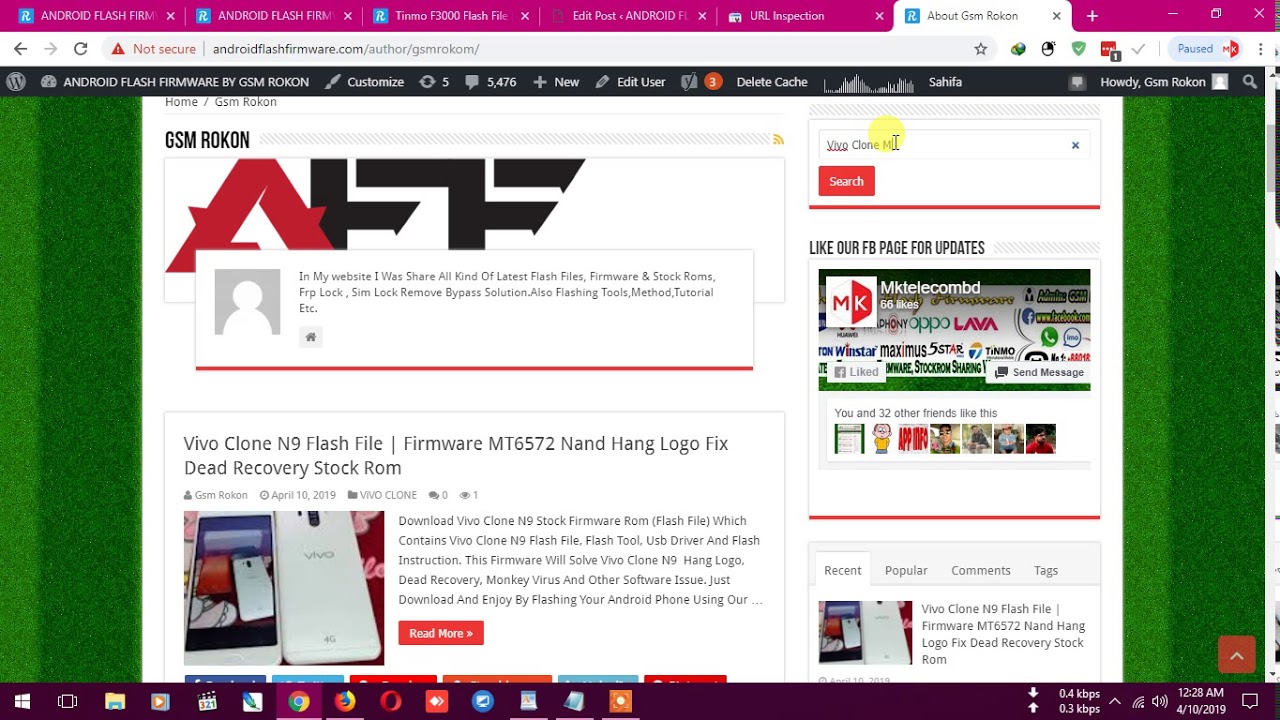
Task: Click the Liked button on Facebook widget
Action: point(856,372)
